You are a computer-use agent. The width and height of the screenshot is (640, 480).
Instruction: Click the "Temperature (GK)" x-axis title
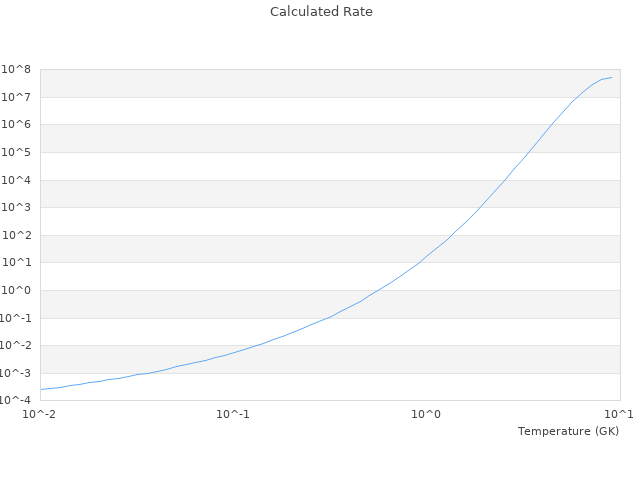click(x=568, y=431)
